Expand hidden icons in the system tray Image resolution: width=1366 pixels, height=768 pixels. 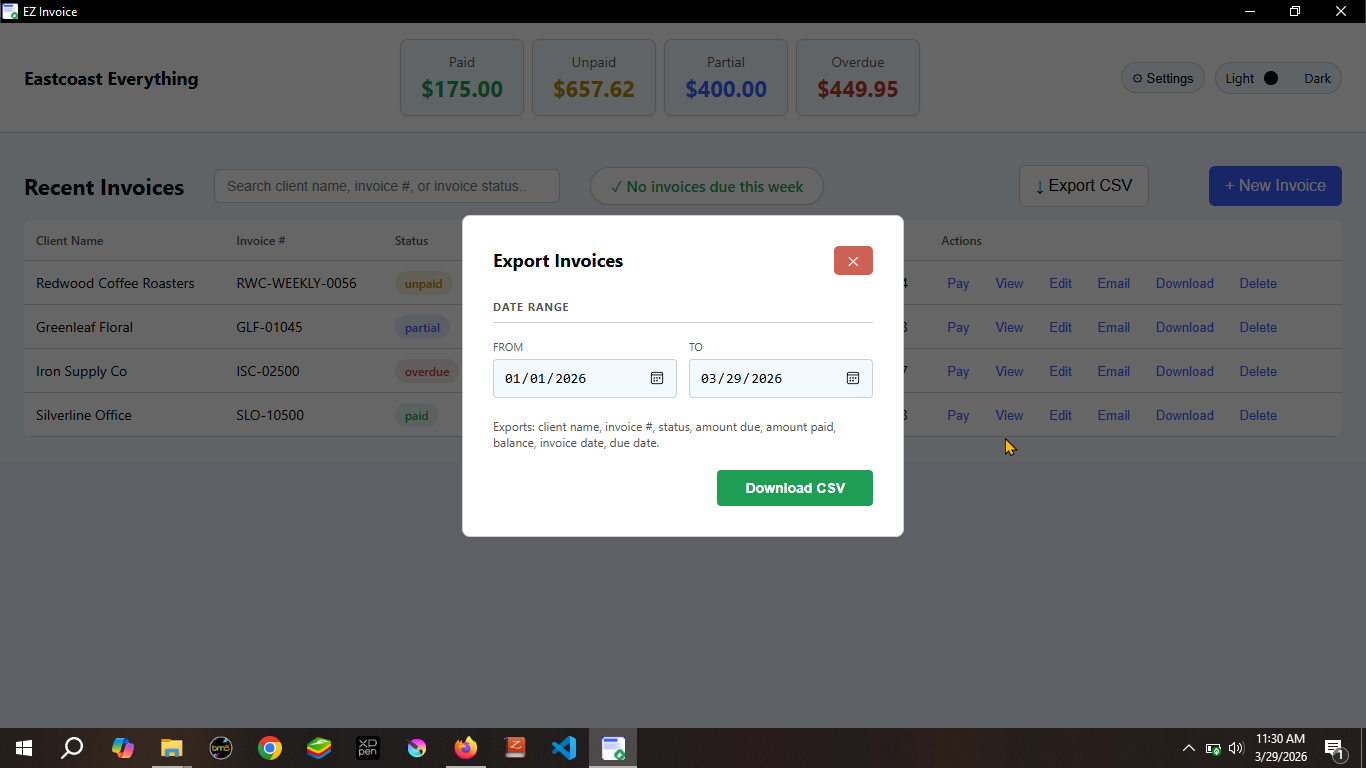click(x=1188, y=747)
